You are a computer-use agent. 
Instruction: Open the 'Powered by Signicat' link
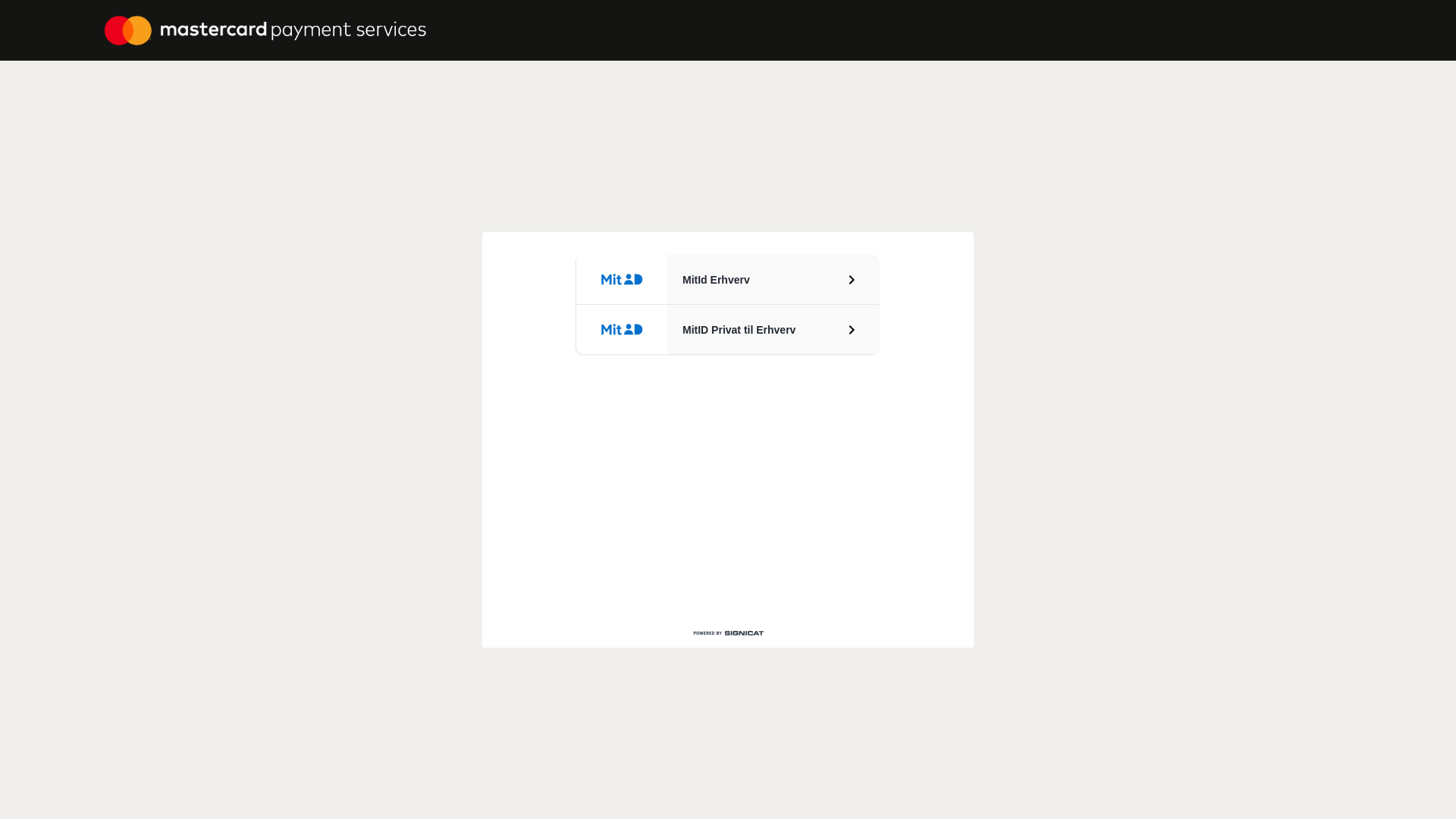point(728,633)
